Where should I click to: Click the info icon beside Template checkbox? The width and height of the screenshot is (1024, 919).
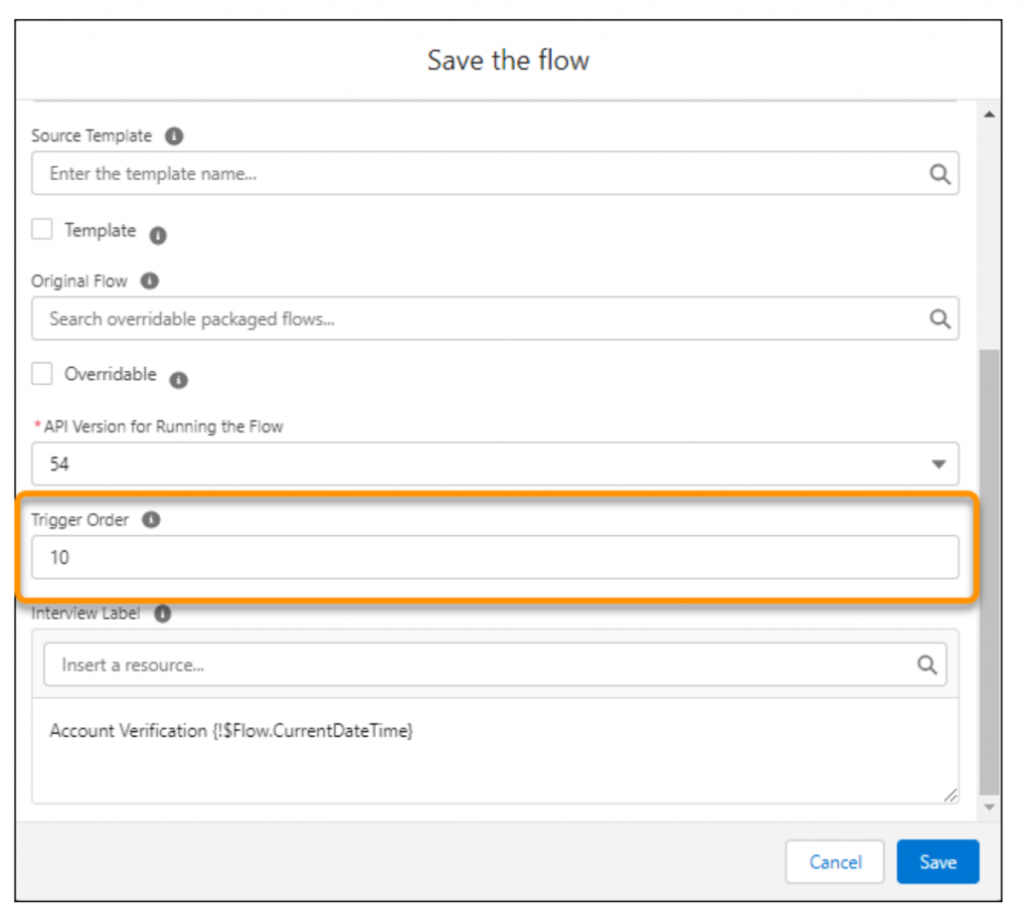158,236
